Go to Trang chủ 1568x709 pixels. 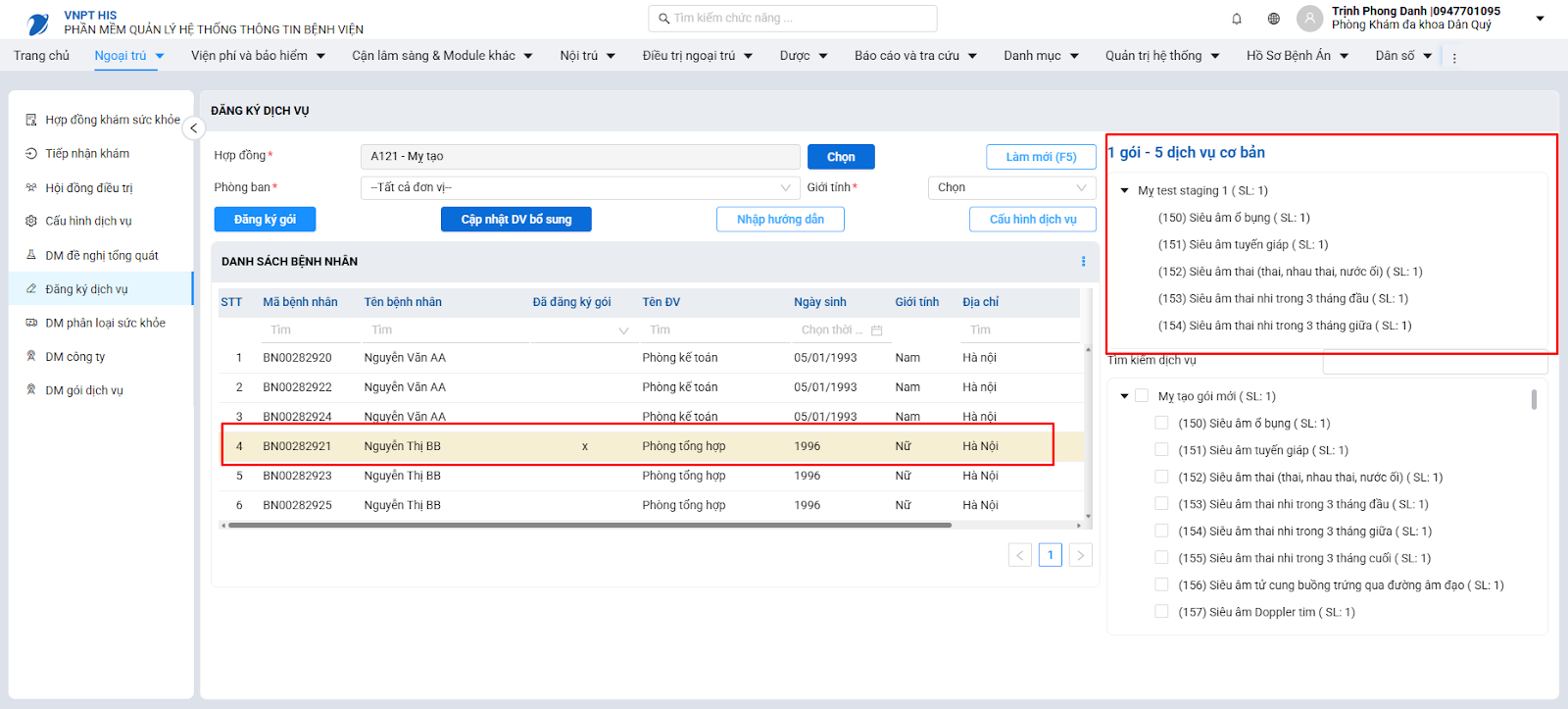pyautogui.click(x=41, y=56)
